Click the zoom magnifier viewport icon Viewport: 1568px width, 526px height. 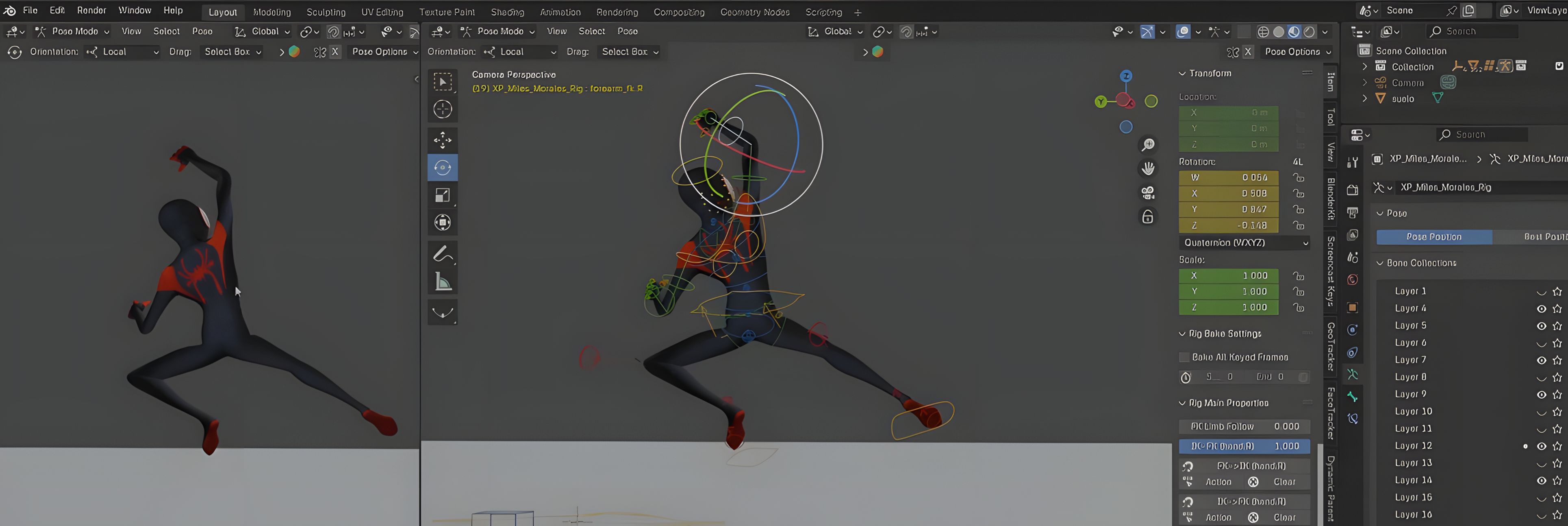pyautogui.click(x=1147, y=144)
